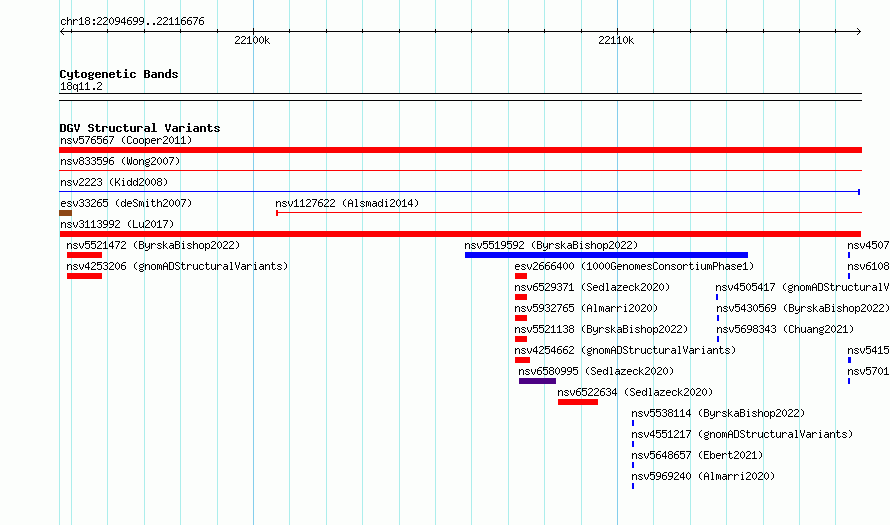
Task: Click the wide blue bar for nsv5519592
Action: (606, 255)
